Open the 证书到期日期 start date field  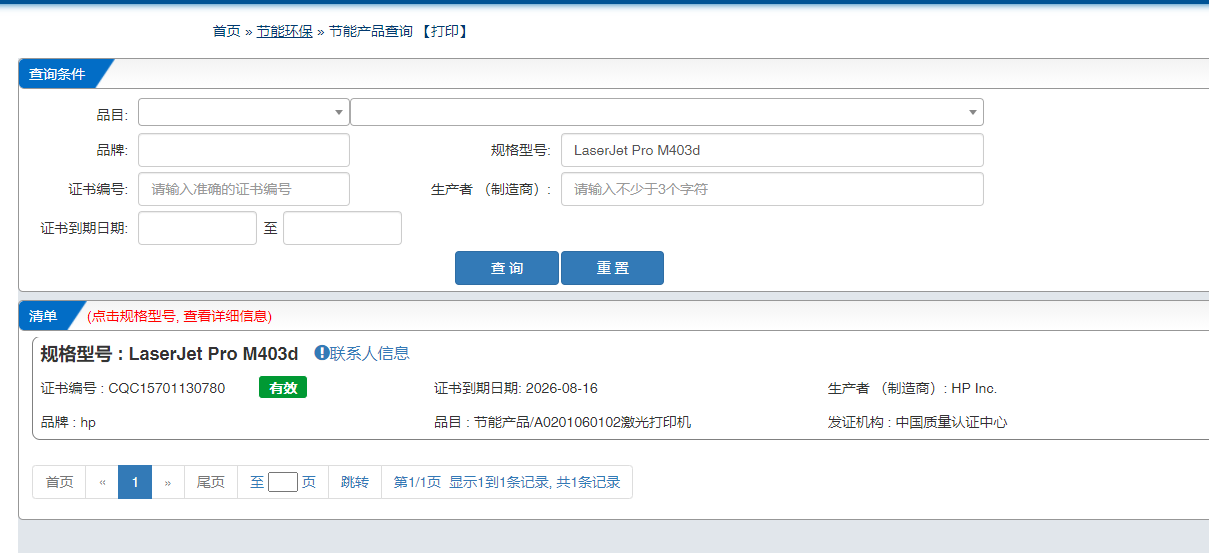[x=197, y=228]
